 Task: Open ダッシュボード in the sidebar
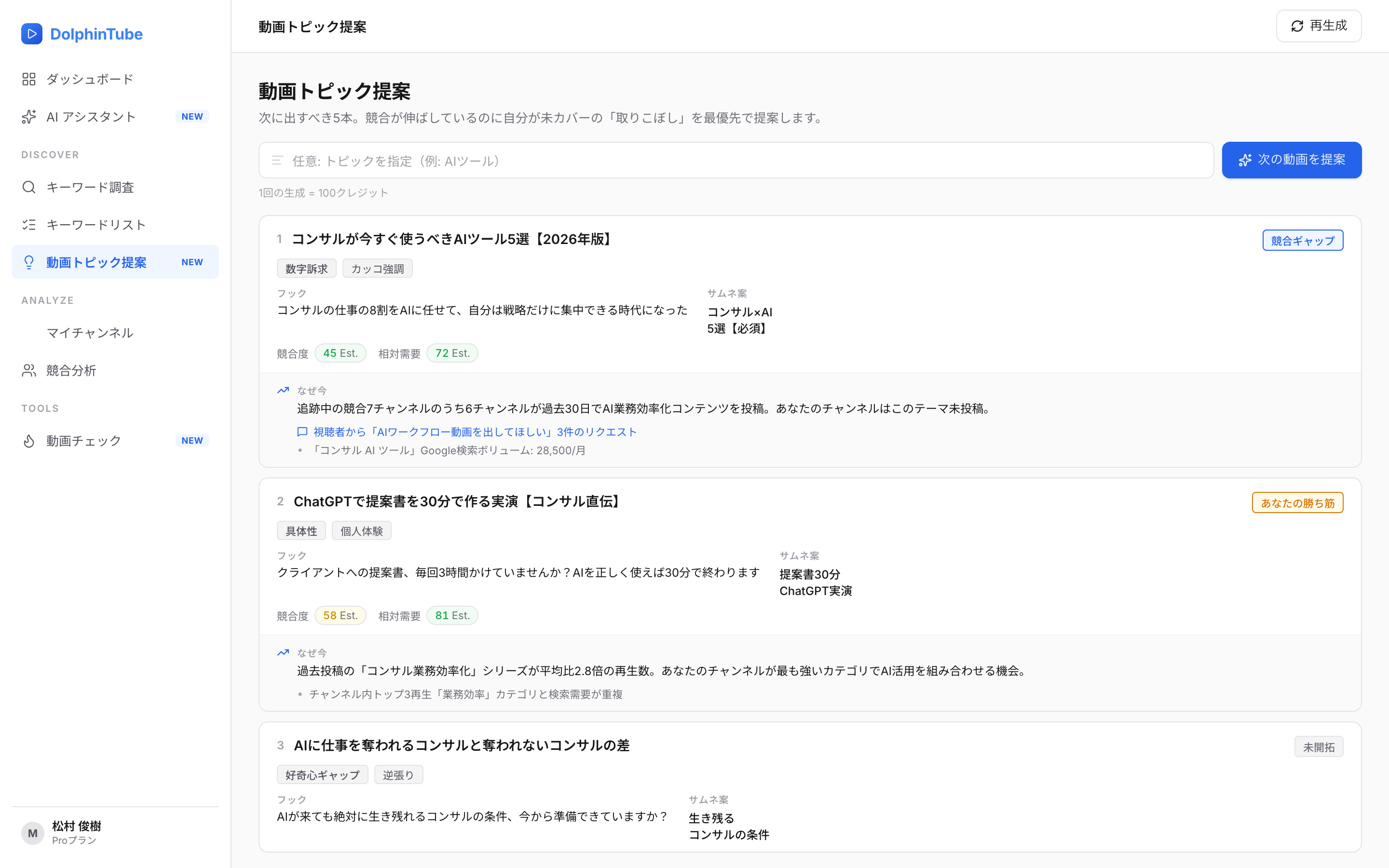115,79
